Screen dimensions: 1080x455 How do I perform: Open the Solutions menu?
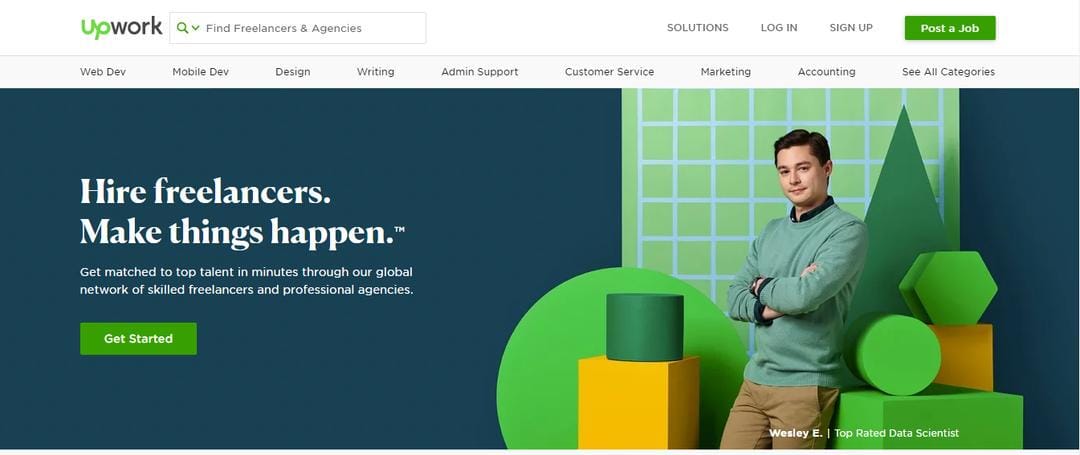coord(697,28)
